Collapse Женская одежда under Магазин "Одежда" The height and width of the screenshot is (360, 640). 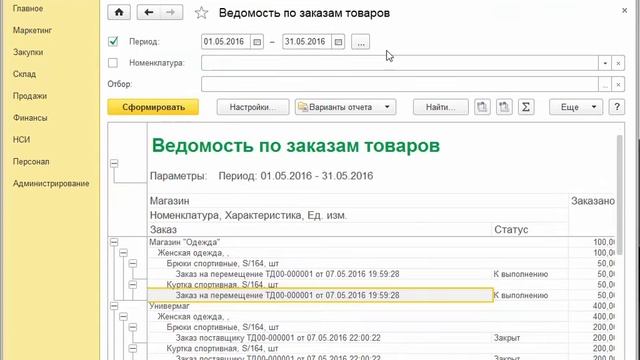tap(123, 253)
